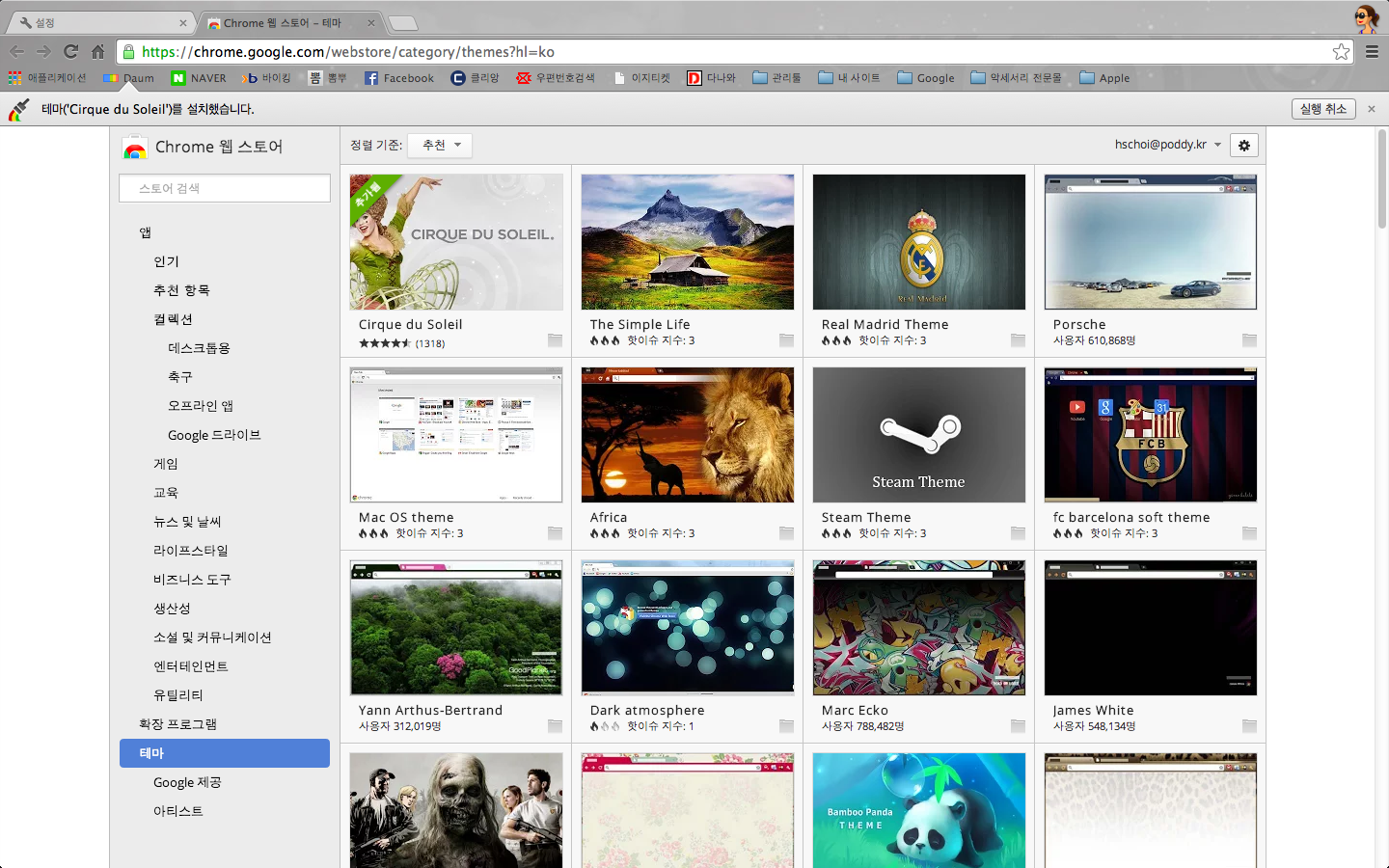Click the 실행 취소 undo button
This screenshot has width=1389, height=868.
click(x=1323, y=109)
